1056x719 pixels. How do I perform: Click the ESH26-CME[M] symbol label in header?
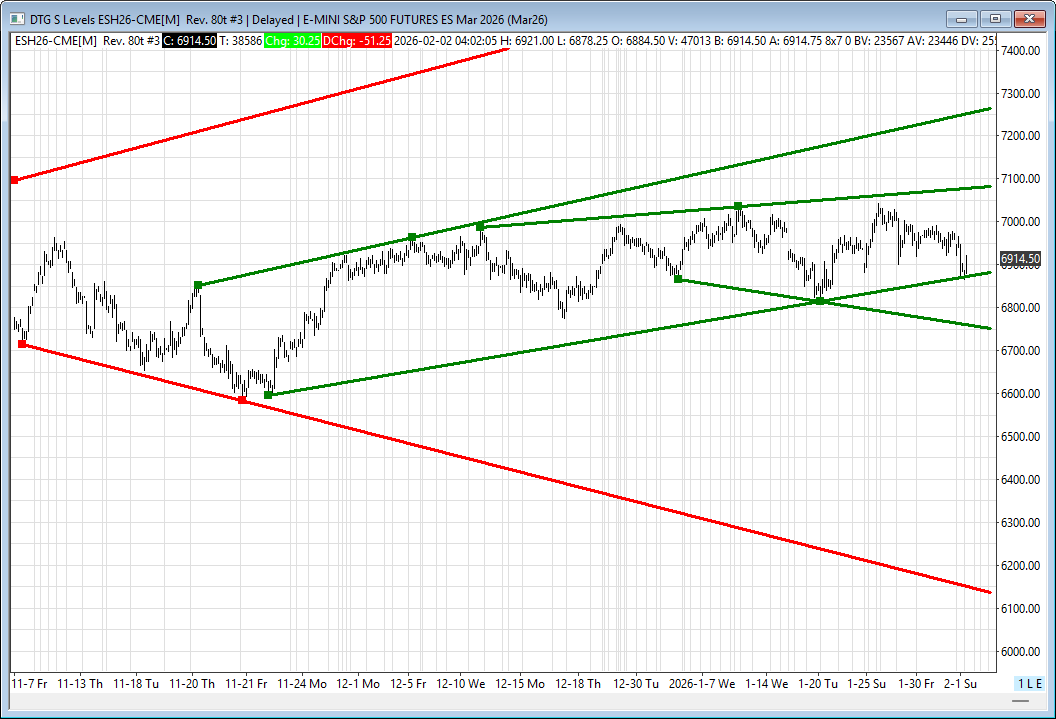pos(56,40)
